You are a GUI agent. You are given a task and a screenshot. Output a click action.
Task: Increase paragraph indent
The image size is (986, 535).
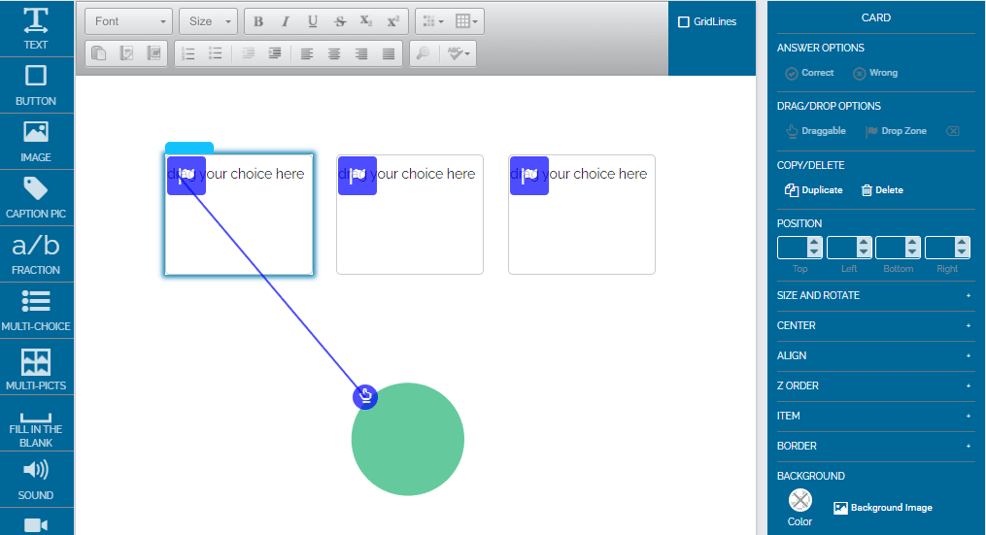pyautogui.click(x=275, y=53)
